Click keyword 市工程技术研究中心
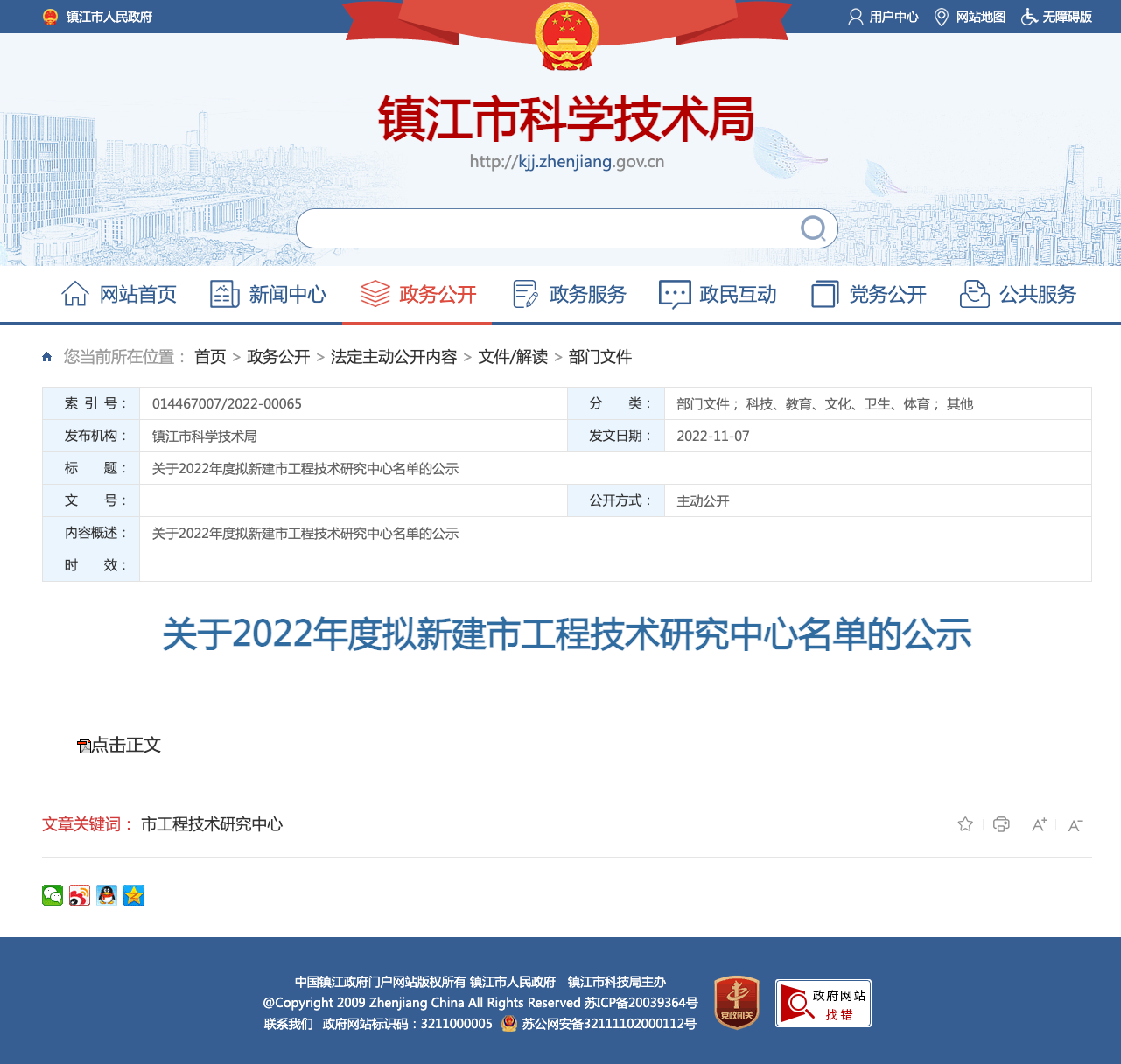The height and width of the screenshot is (1064, 1121). point(212,824)
